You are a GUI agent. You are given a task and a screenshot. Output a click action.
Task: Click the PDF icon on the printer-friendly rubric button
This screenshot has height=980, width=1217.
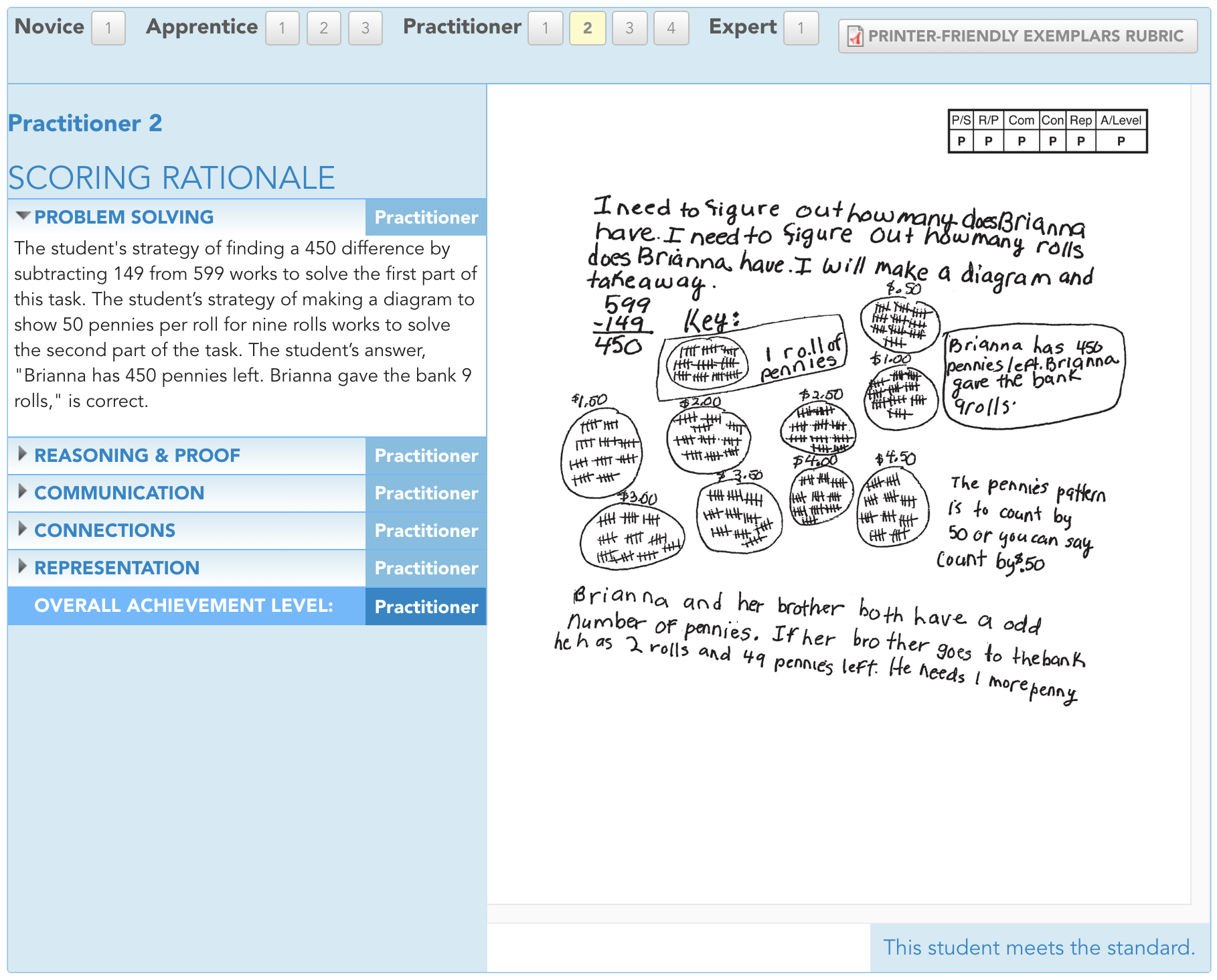pos(855,36)
